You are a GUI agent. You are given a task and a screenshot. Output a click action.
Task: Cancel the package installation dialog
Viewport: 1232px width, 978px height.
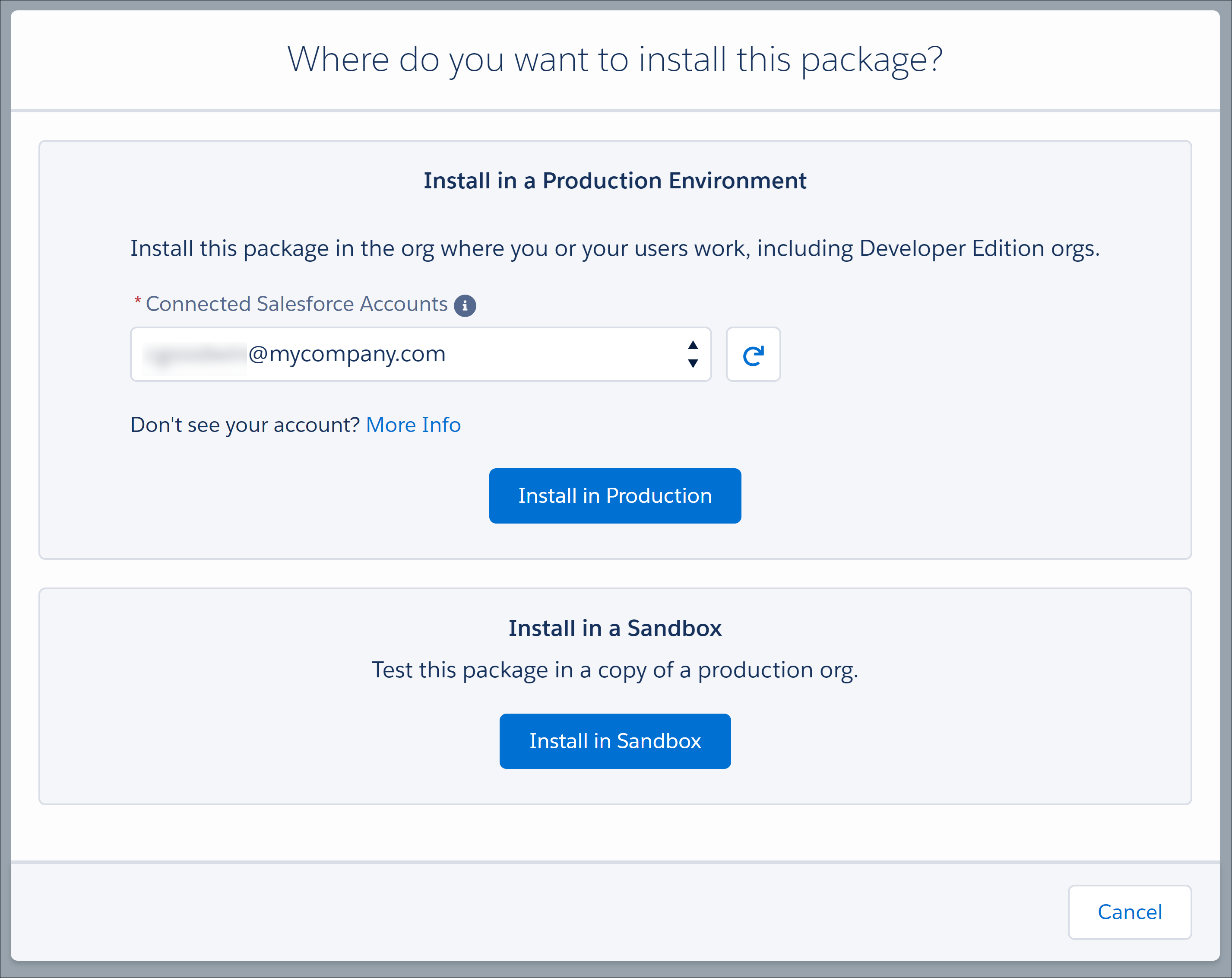point(1129,912)
